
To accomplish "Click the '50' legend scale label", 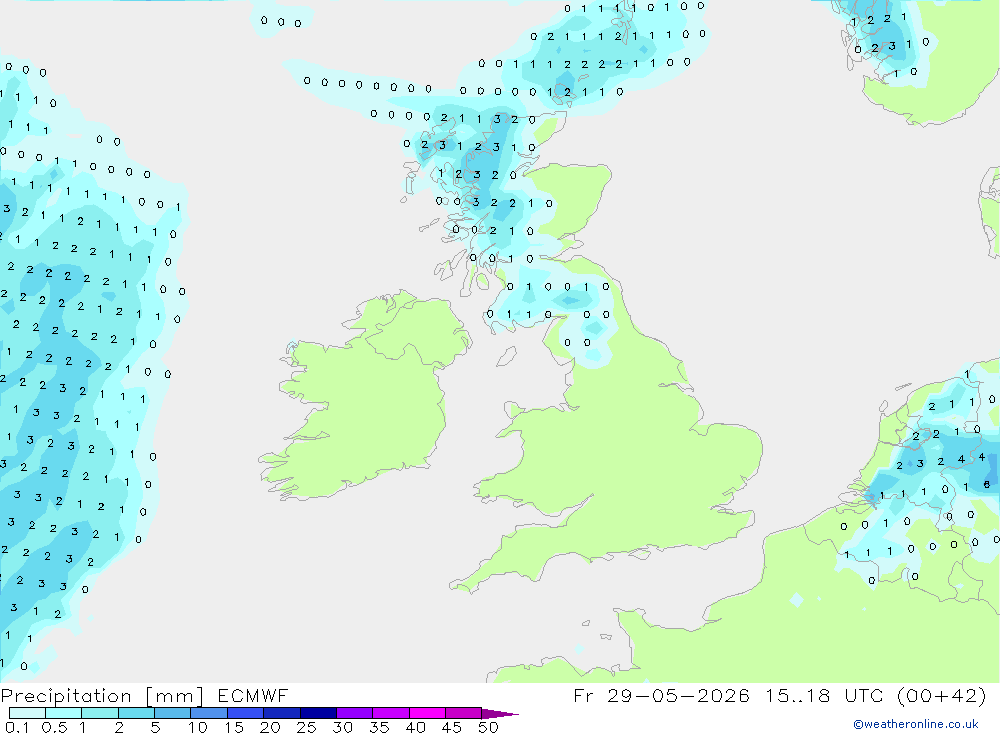I will [489, 727].
